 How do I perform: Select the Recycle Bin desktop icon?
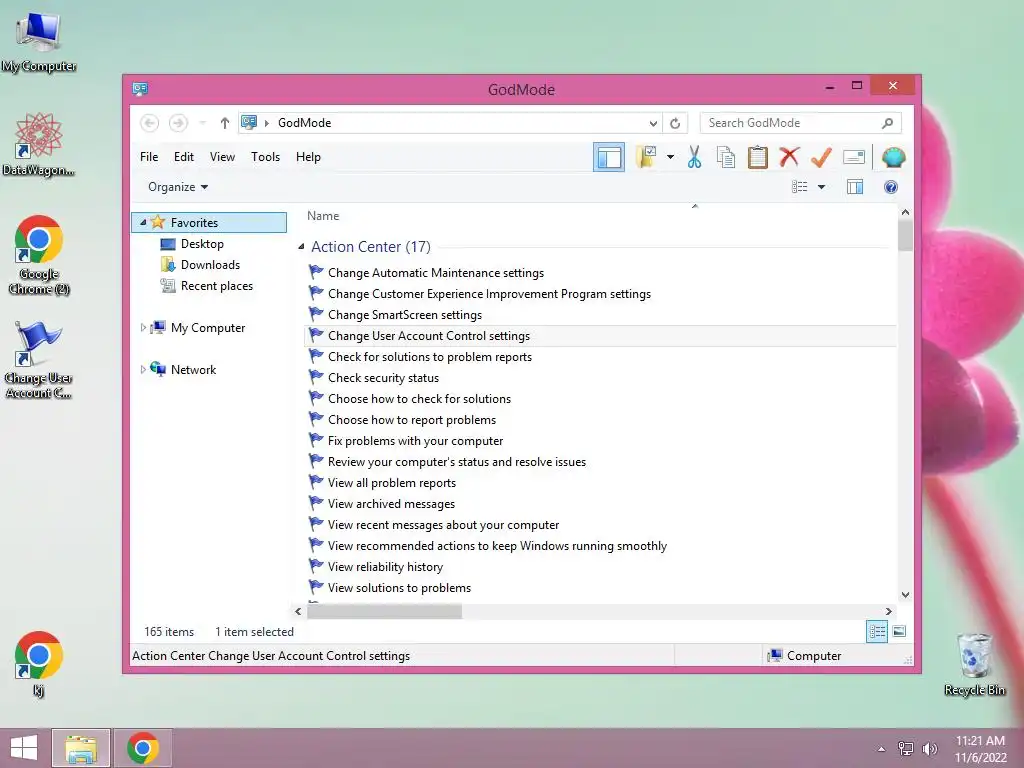974,664
